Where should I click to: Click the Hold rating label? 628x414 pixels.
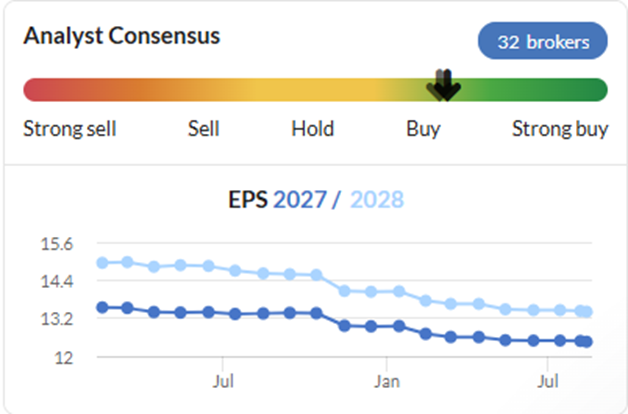click(x=312, y=129)
